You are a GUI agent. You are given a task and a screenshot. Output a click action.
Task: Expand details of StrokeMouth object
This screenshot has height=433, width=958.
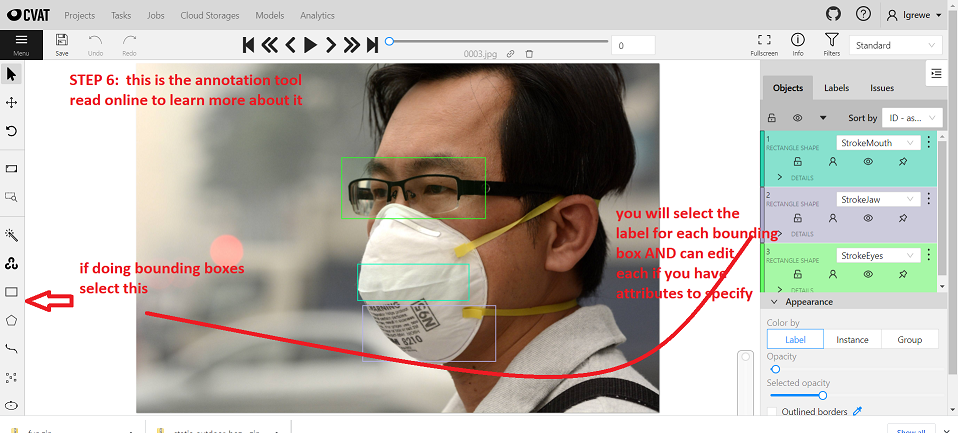(x=779, y=177)
